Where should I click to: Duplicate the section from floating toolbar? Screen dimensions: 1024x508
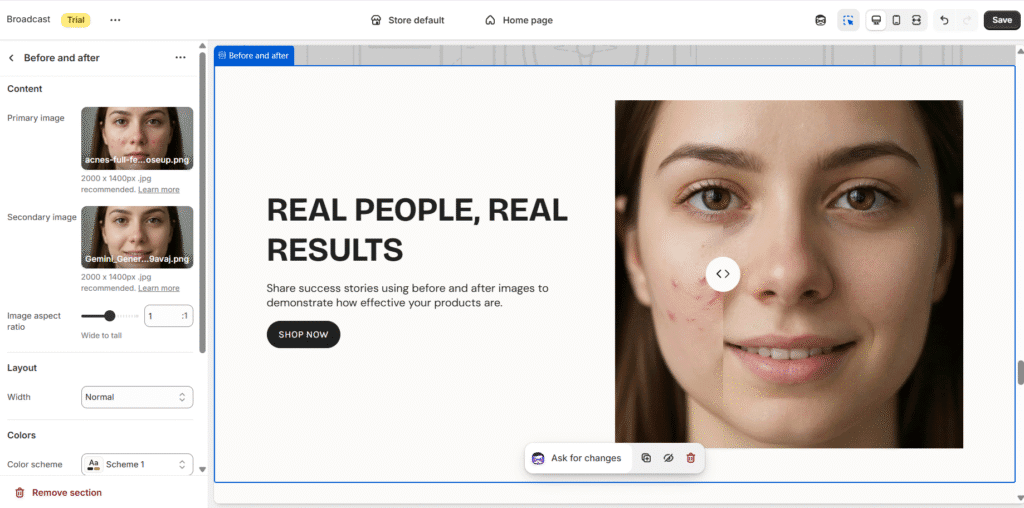point(646,458)
